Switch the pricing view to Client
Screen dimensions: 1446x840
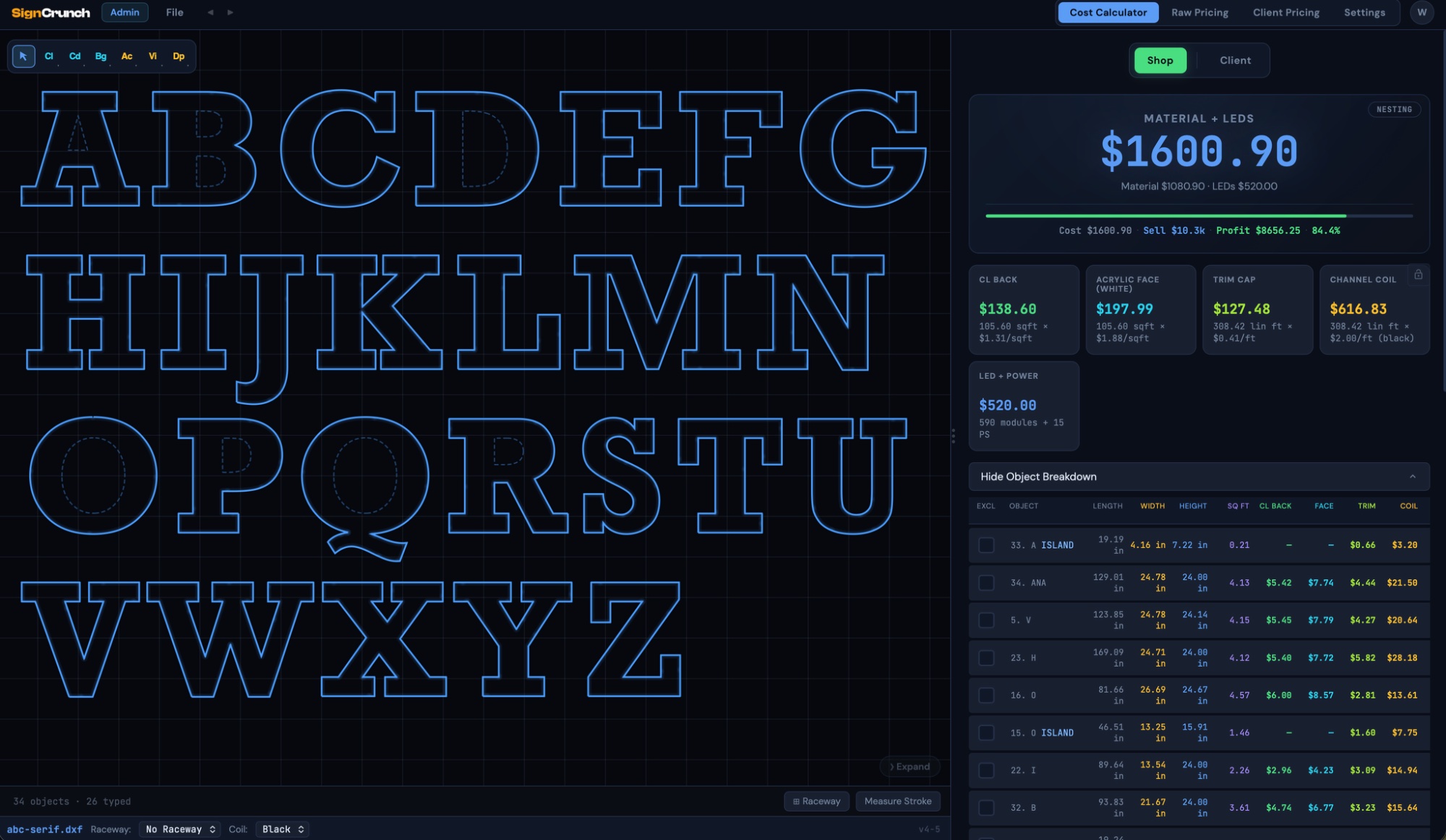coord(1235,61)
